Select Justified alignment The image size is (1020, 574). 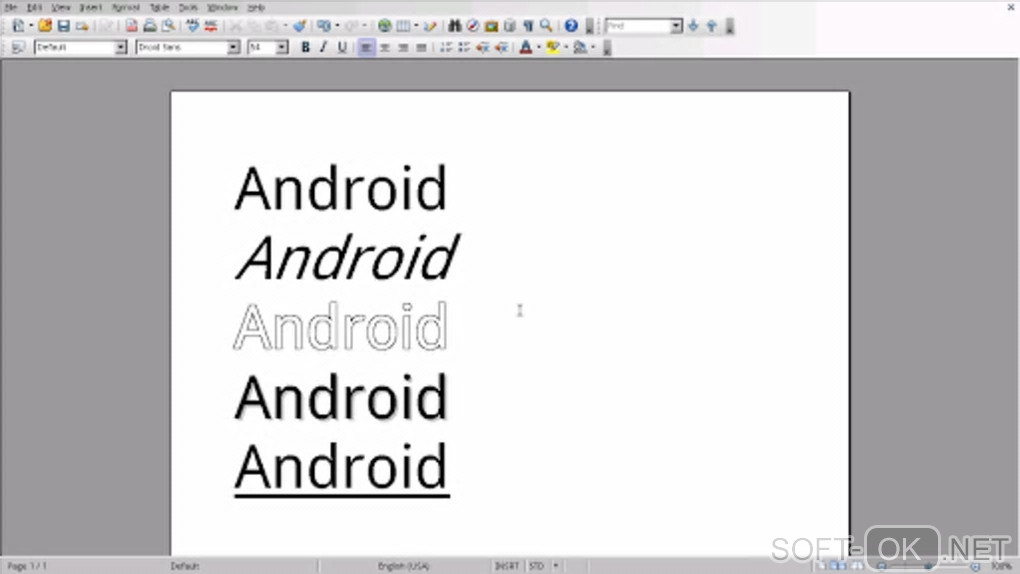421,48
